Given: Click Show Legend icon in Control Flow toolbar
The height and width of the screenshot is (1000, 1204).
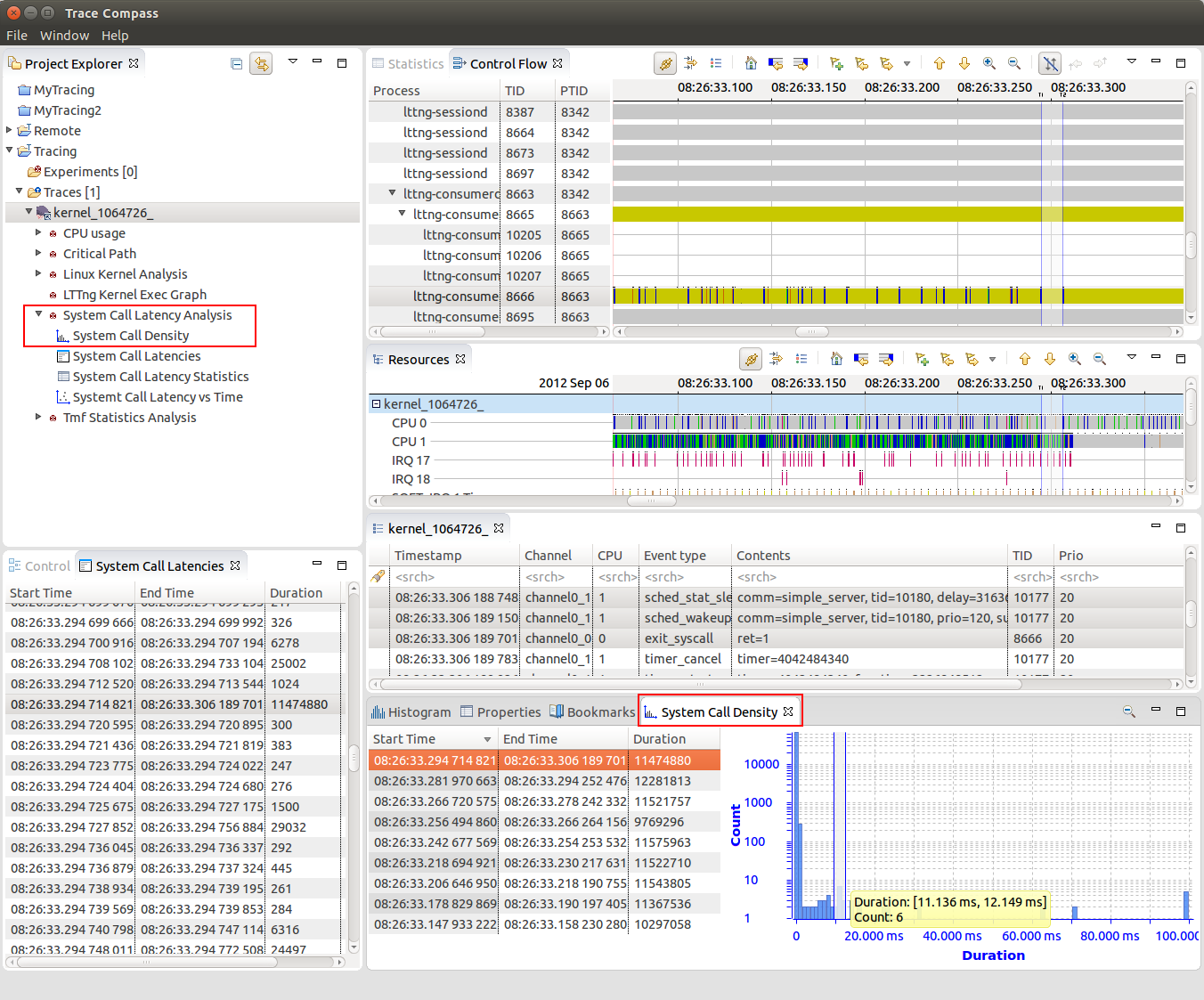Looking at the screenshot, I should 716,63.
